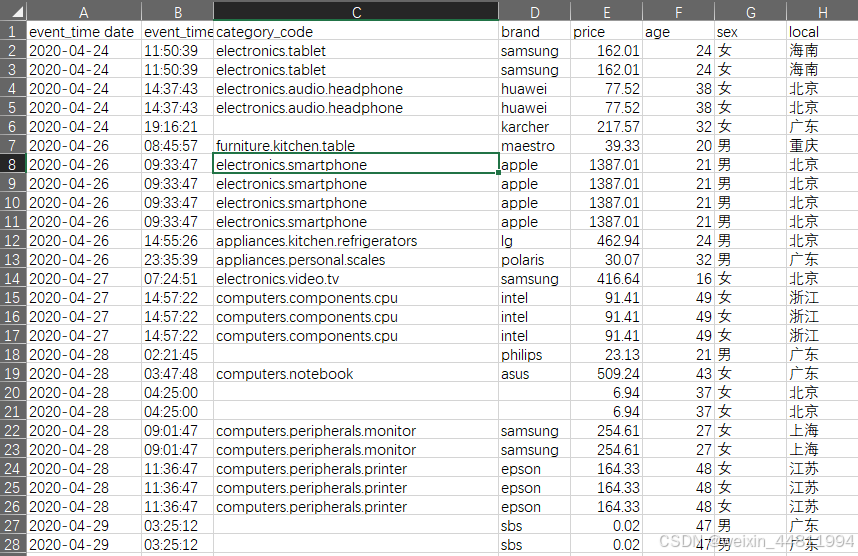This screenshot has height=556, width=858.
Task: Click the 'huawei' cell in row 4
Action: [x=535, y=89]
